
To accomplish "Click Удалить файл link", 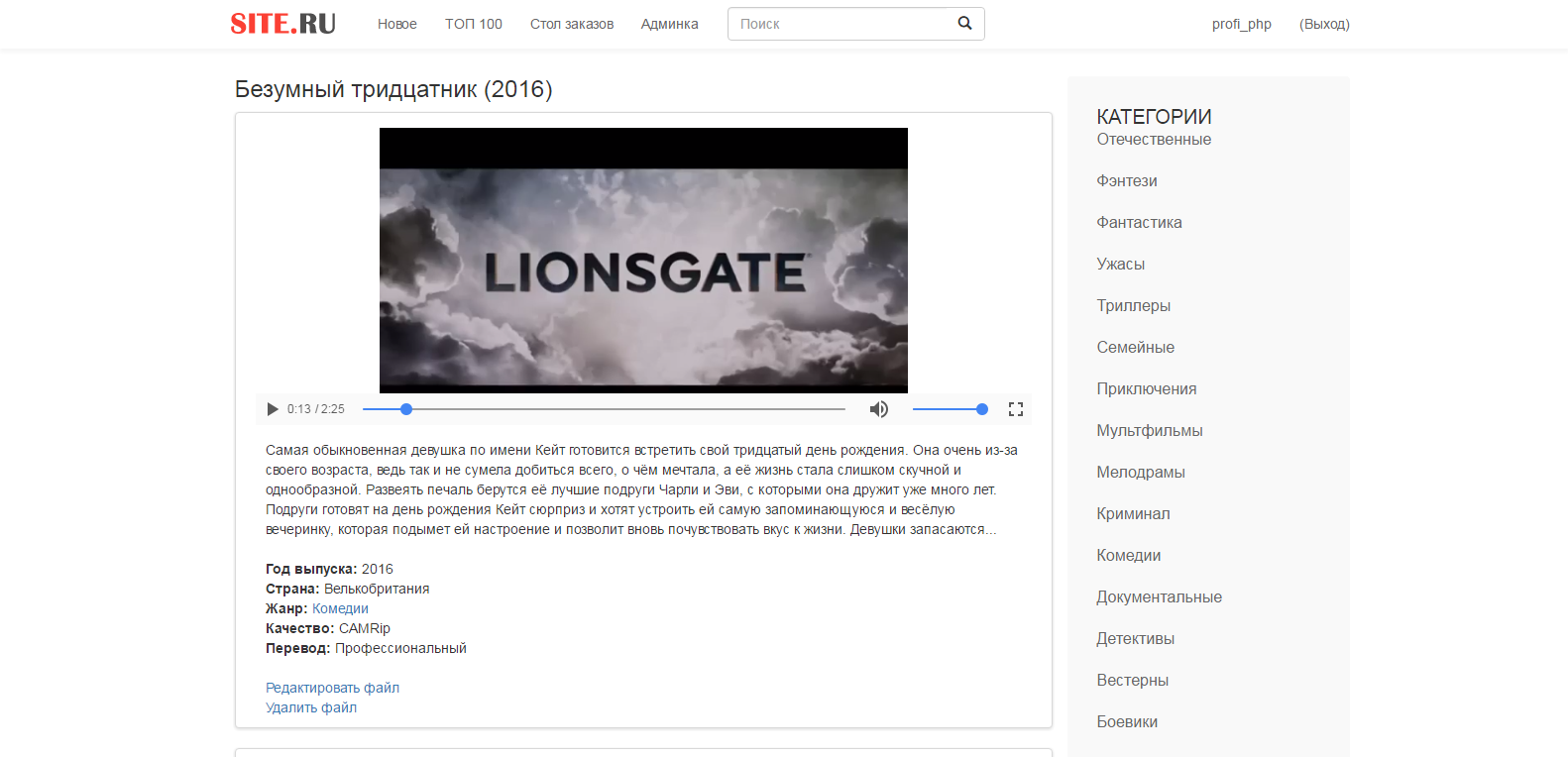I will click(311, 707).
